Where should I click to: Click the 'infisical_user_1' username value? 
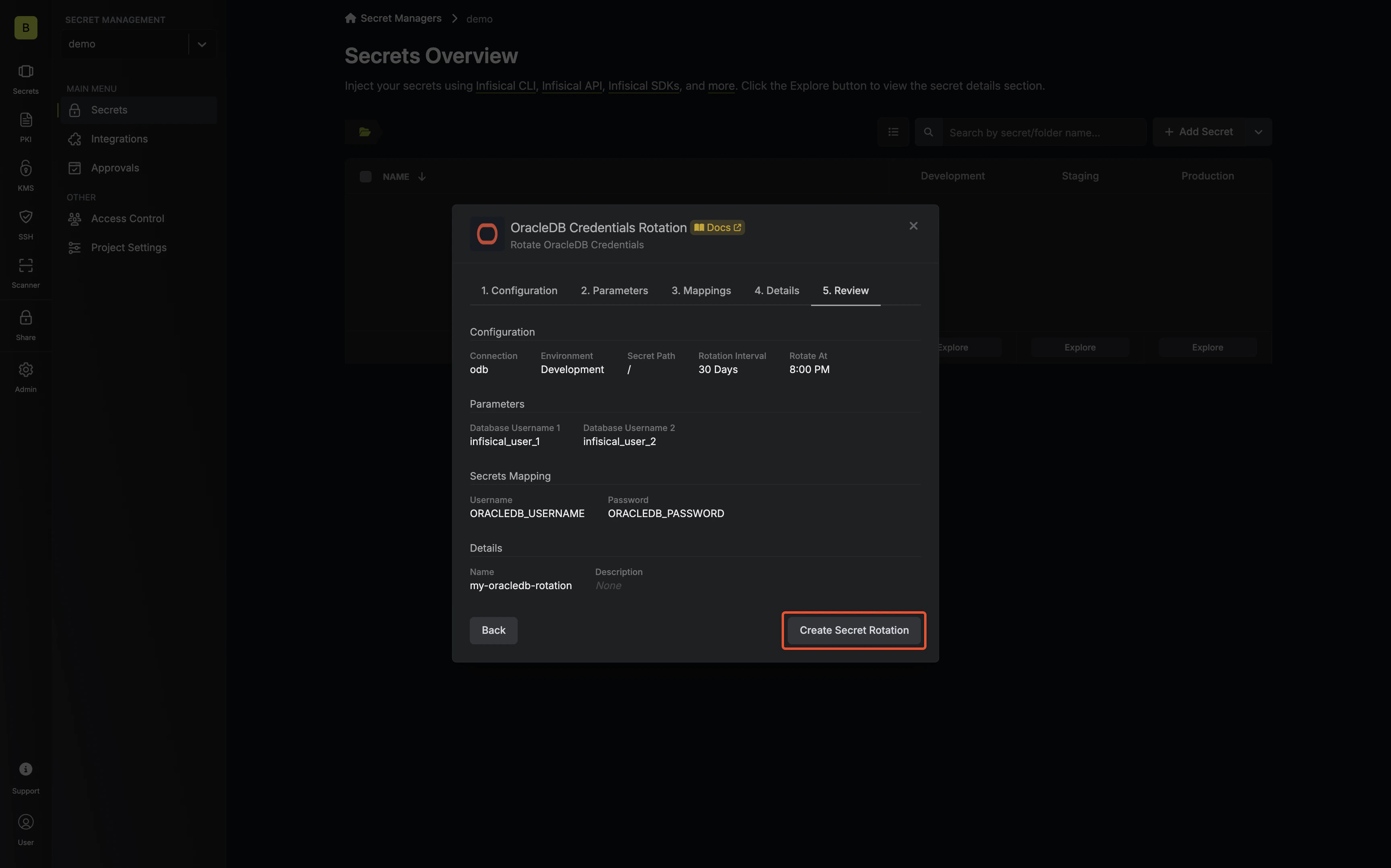point(505,441)
